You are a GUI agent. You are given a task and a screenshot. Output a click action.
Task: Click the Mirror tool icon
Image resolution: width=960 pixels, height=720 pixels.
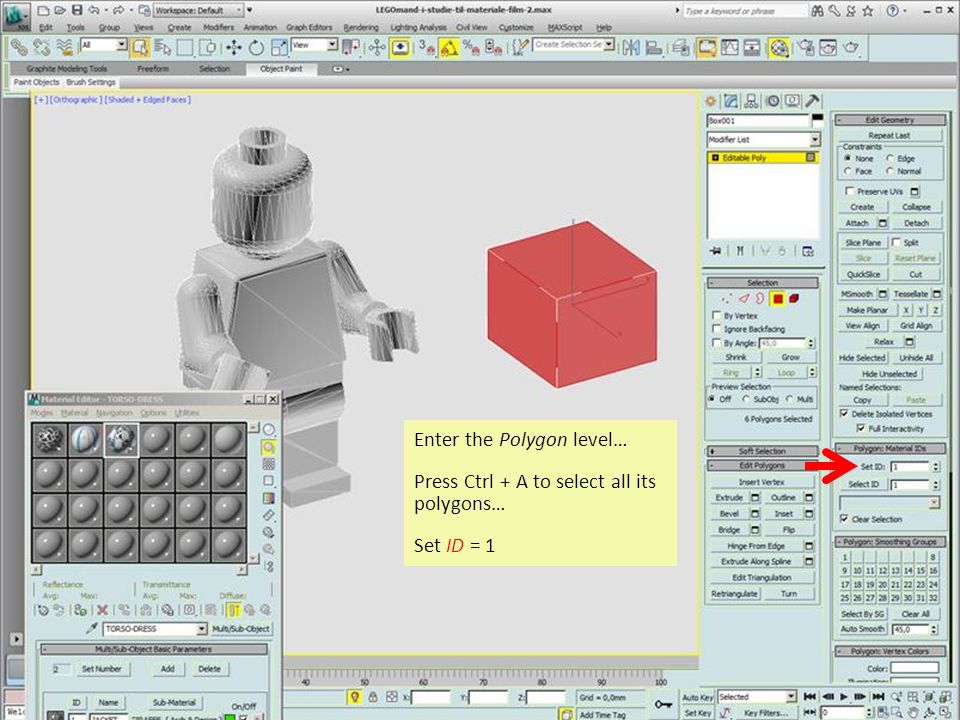pos(631,47)
